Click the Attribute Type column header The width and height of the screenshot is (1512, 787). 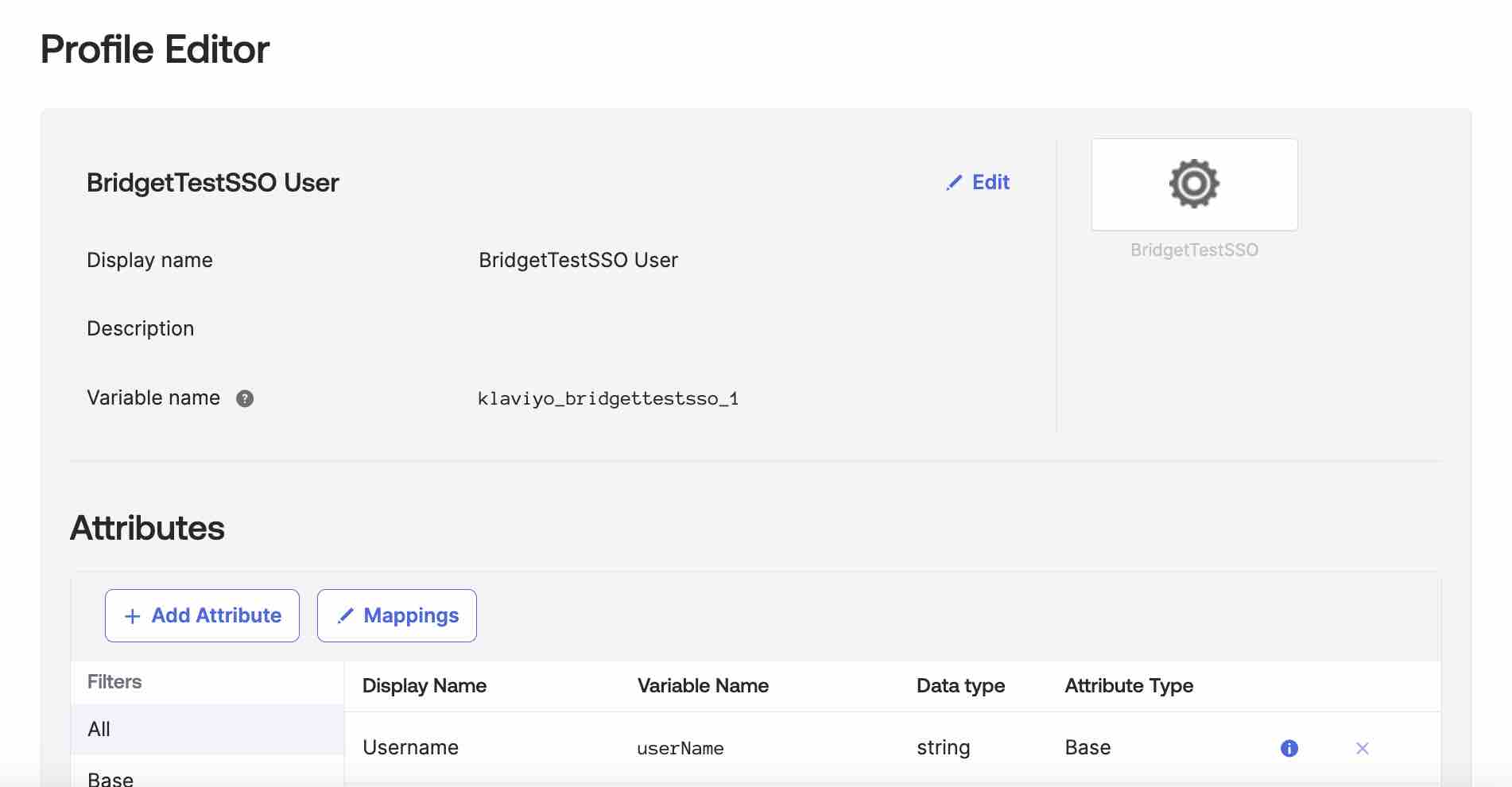pos(1129,685)
